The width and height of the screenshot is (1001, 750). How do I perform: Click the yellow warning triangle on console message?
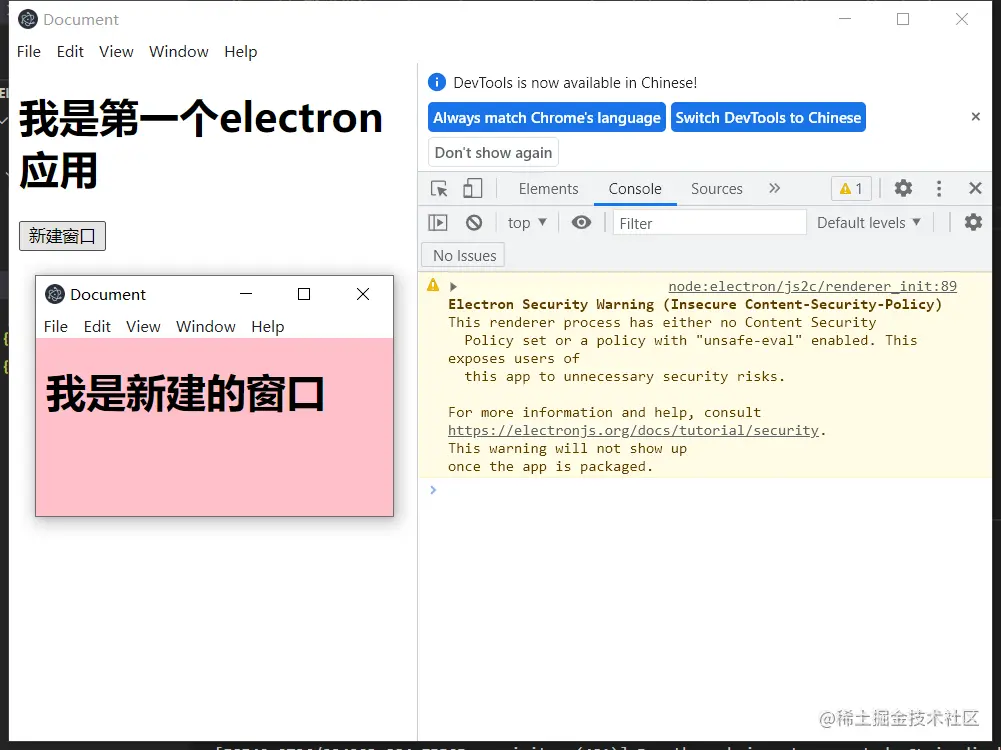click(433, 285)
